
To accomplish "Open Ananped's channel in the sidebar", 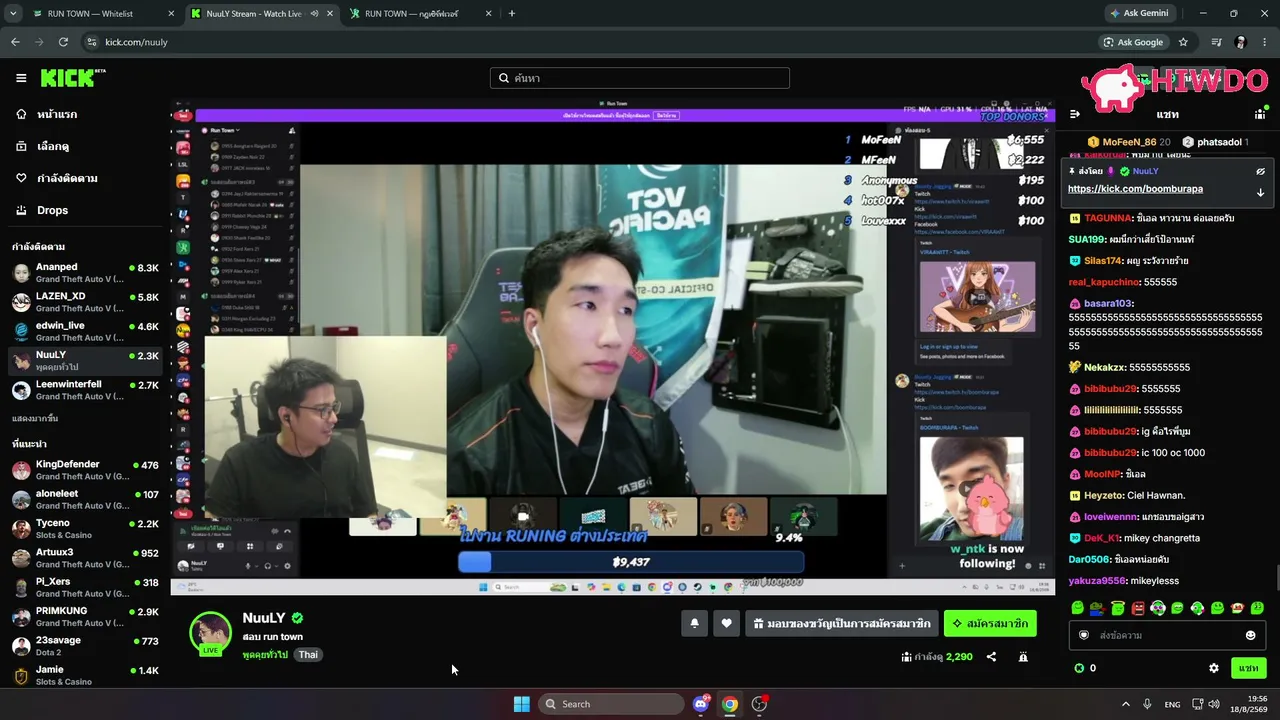I will [x=85, y=273].
